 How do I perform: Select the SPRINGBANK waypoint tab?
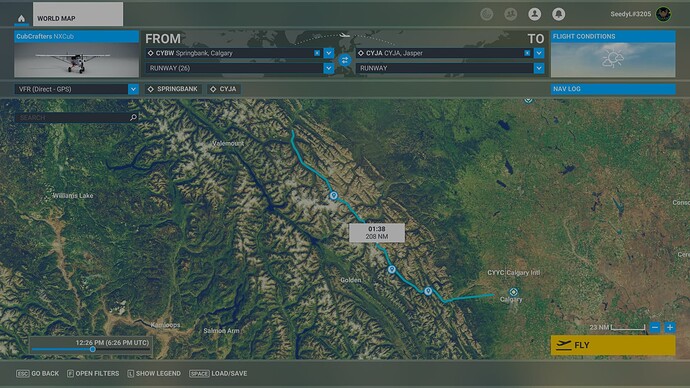[x=173, y=89]
